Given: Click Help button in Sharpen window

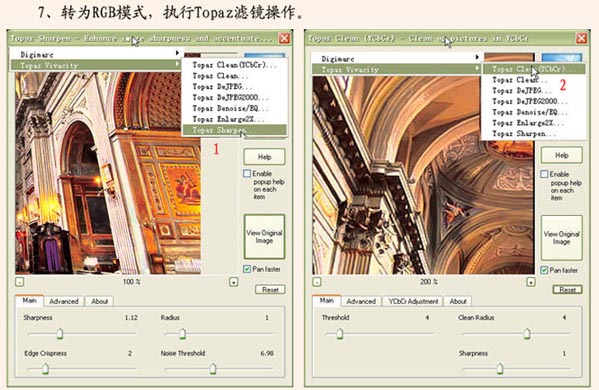Looking at the screenshot, I should [x=264, y=157].
